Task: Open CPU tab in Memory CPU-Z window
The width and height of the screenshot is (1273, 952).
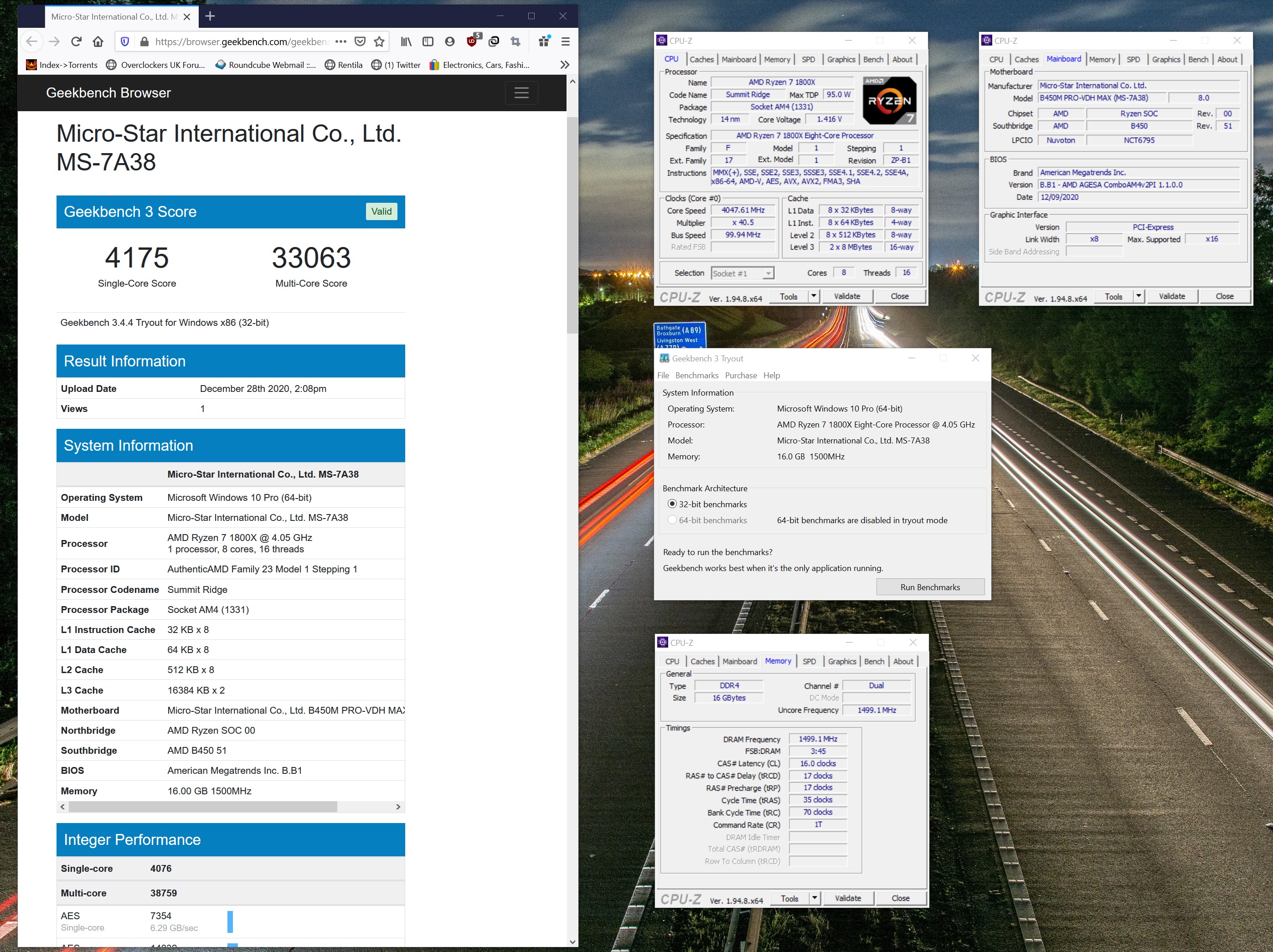Action: click(x=672, y=661)
